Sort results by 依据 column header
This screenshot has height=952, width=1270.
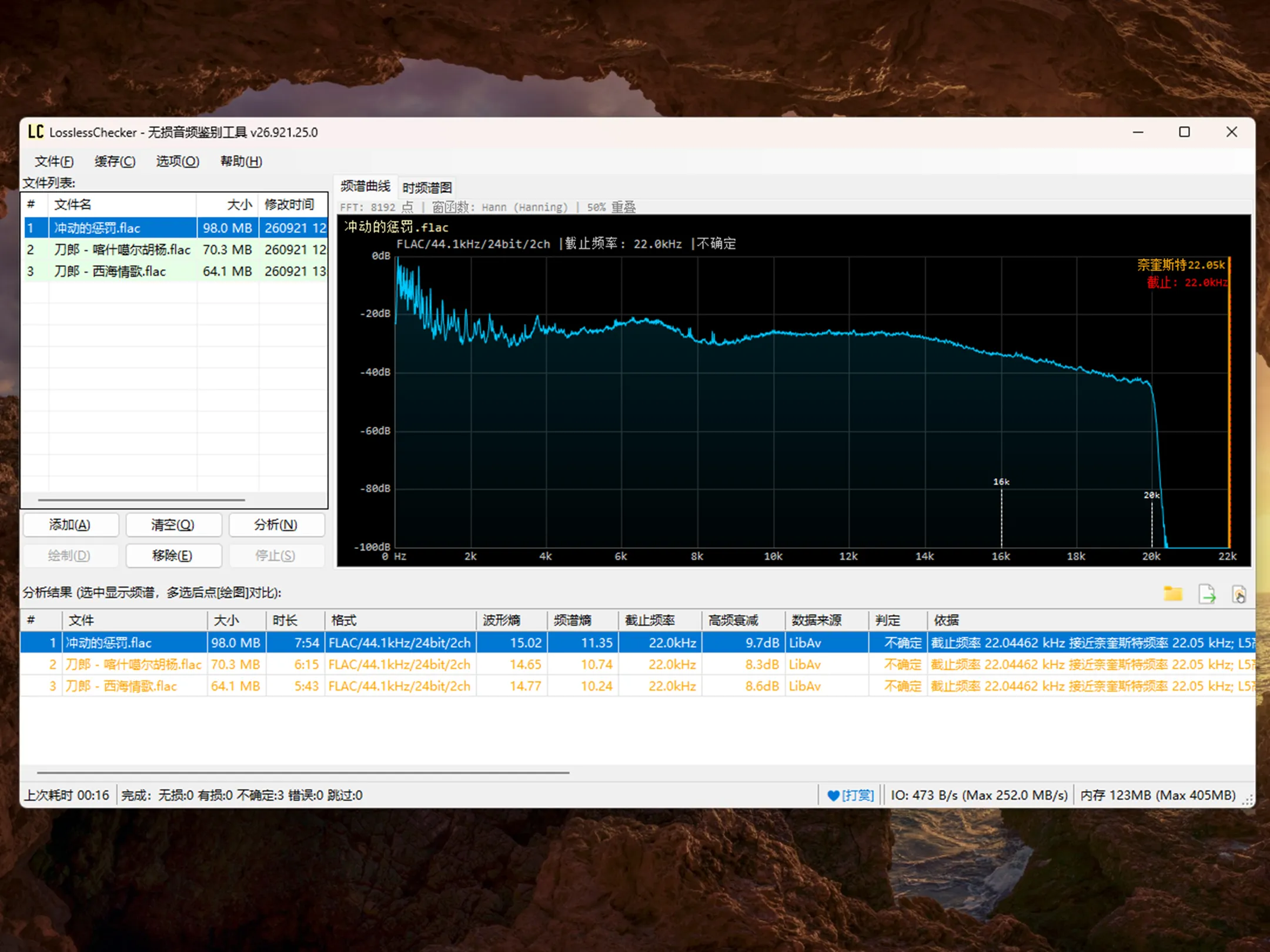1091,620
